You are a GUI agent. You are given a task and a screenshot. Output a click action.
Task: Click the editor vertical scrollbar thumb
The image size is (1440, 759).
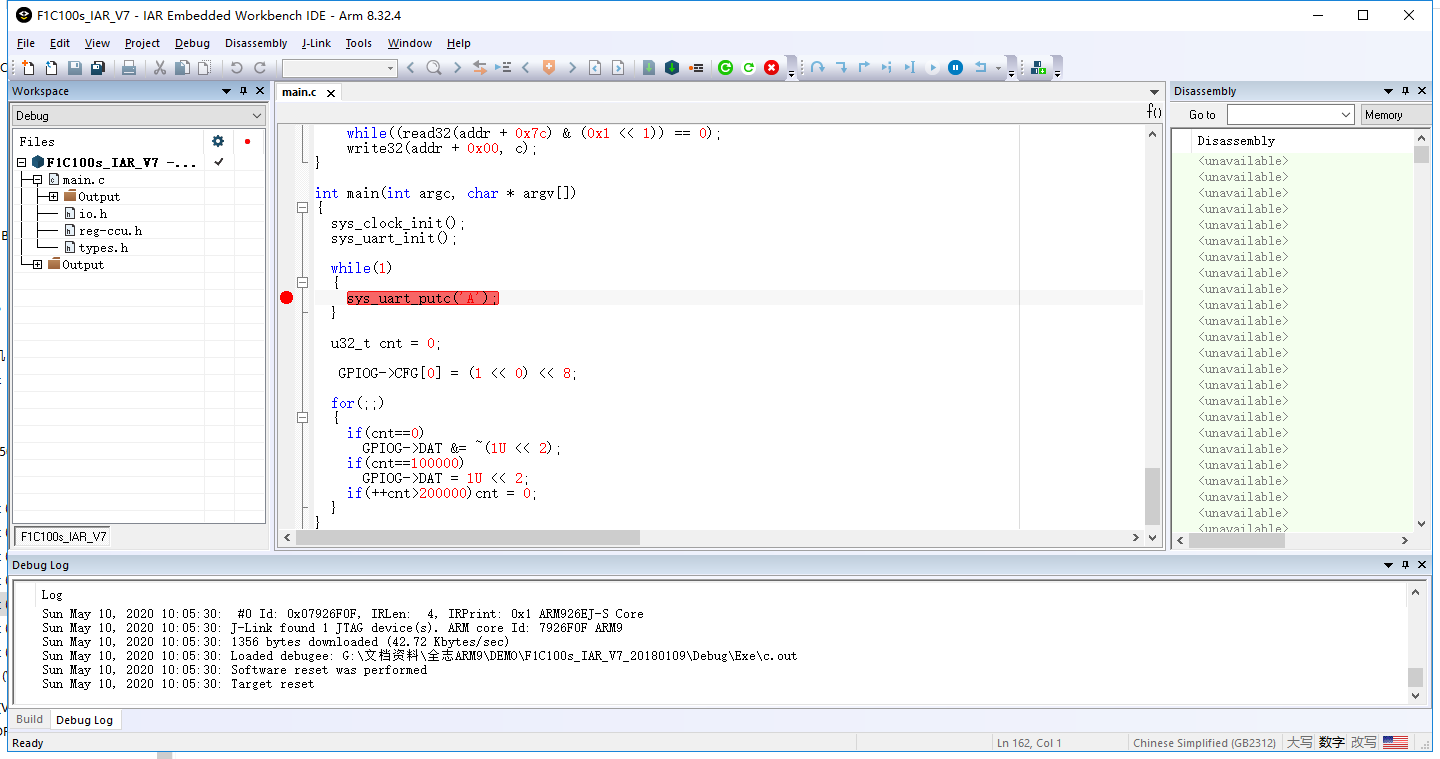(1153, 496)
